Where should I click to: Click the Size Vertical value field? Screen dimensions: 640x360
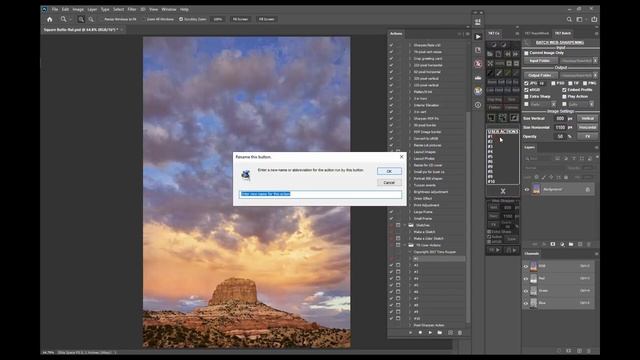click(x=560, y=118)
